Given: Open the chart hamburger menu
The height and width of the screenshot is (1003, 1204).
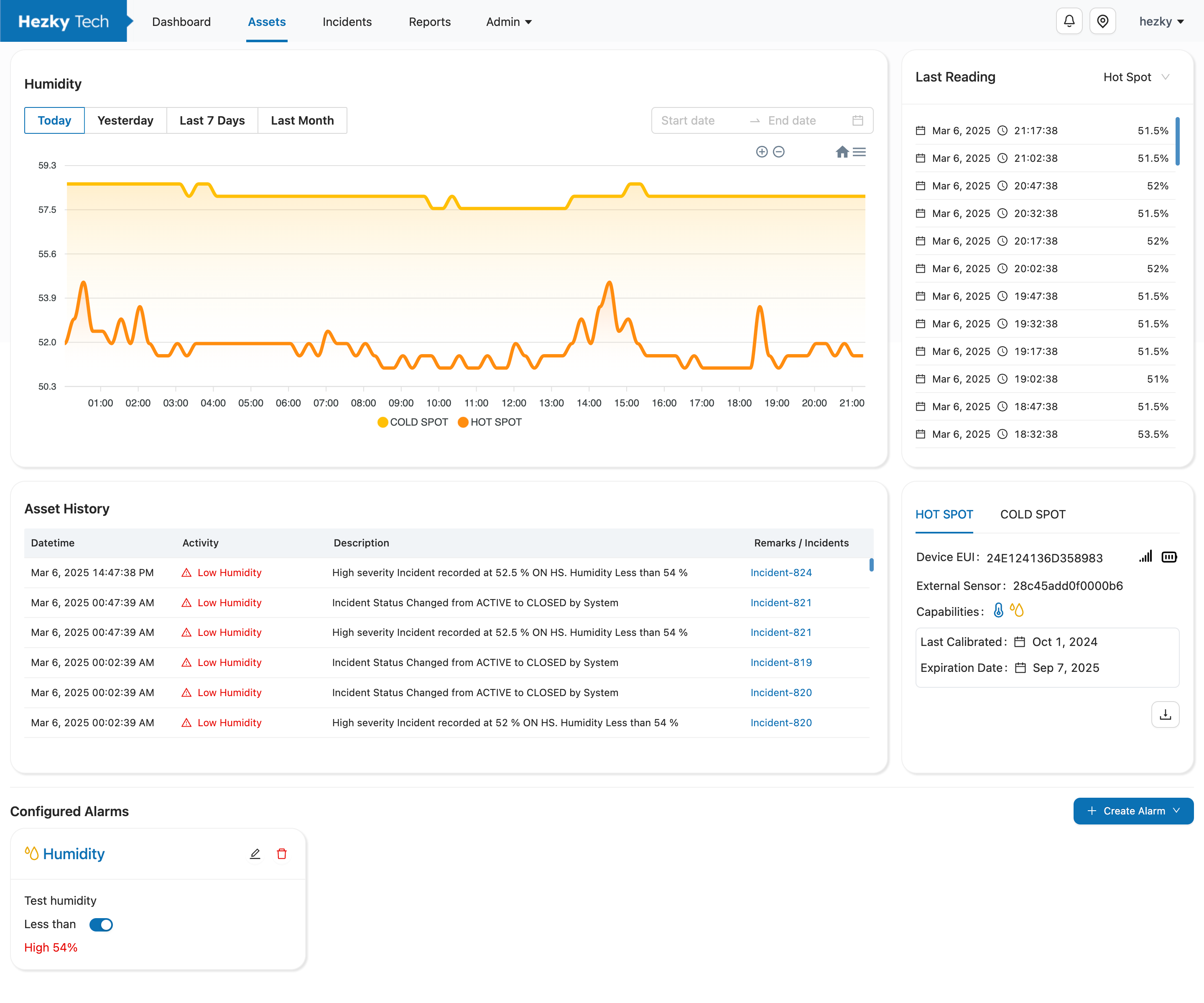Looking at the screenshot, I should (859, 152).
